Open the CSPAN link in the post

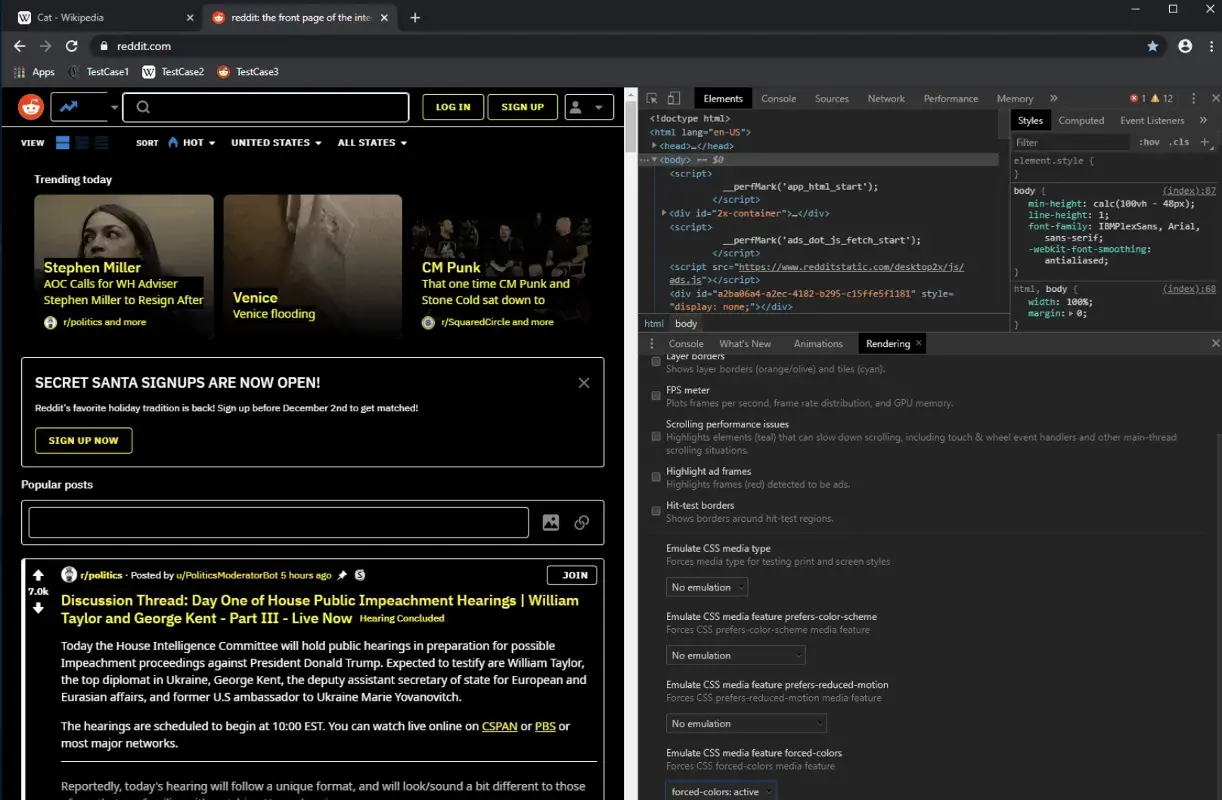coord(499,726)
